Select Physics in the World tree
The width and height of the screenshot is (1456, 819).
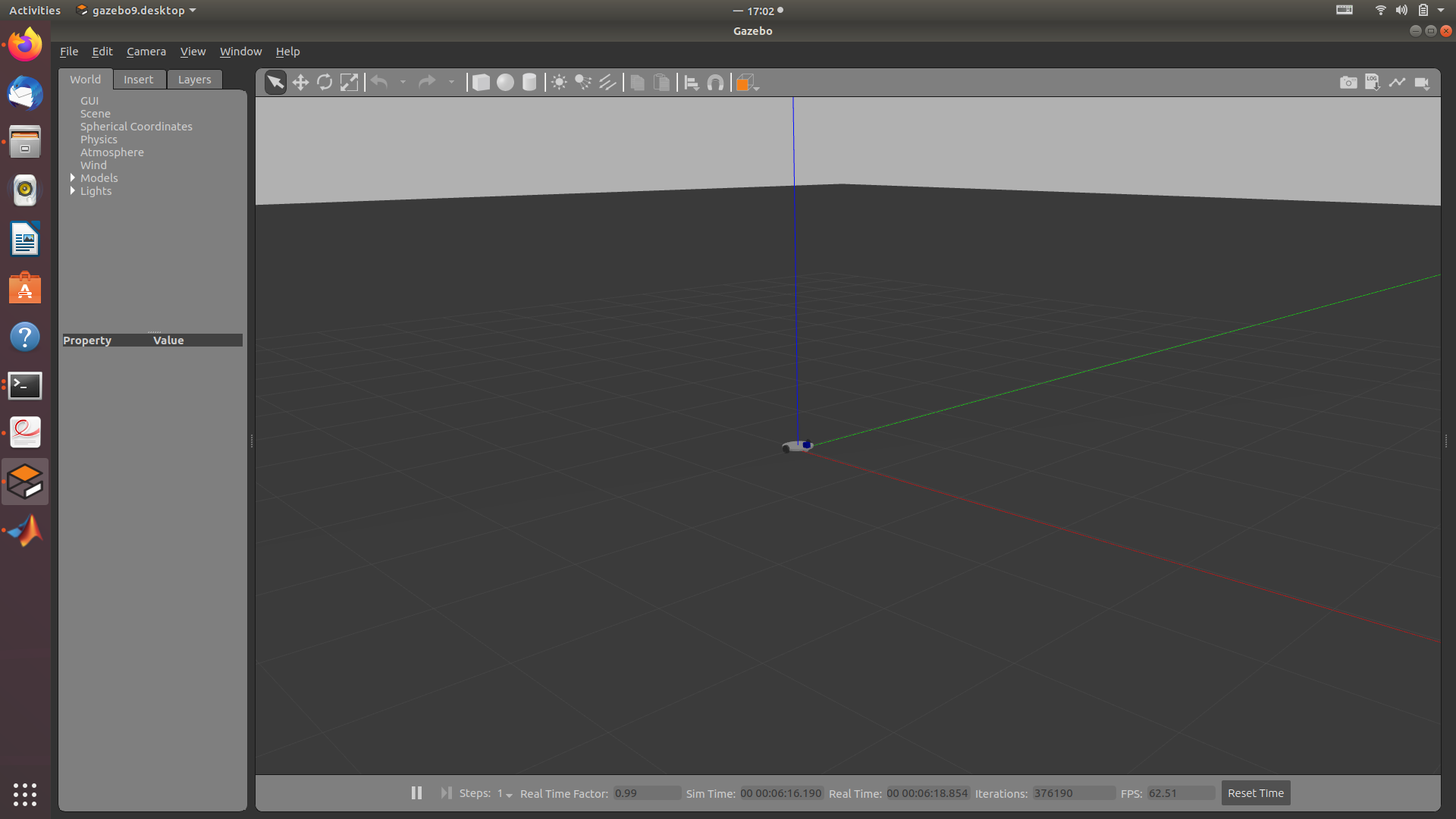coord(99,140)
